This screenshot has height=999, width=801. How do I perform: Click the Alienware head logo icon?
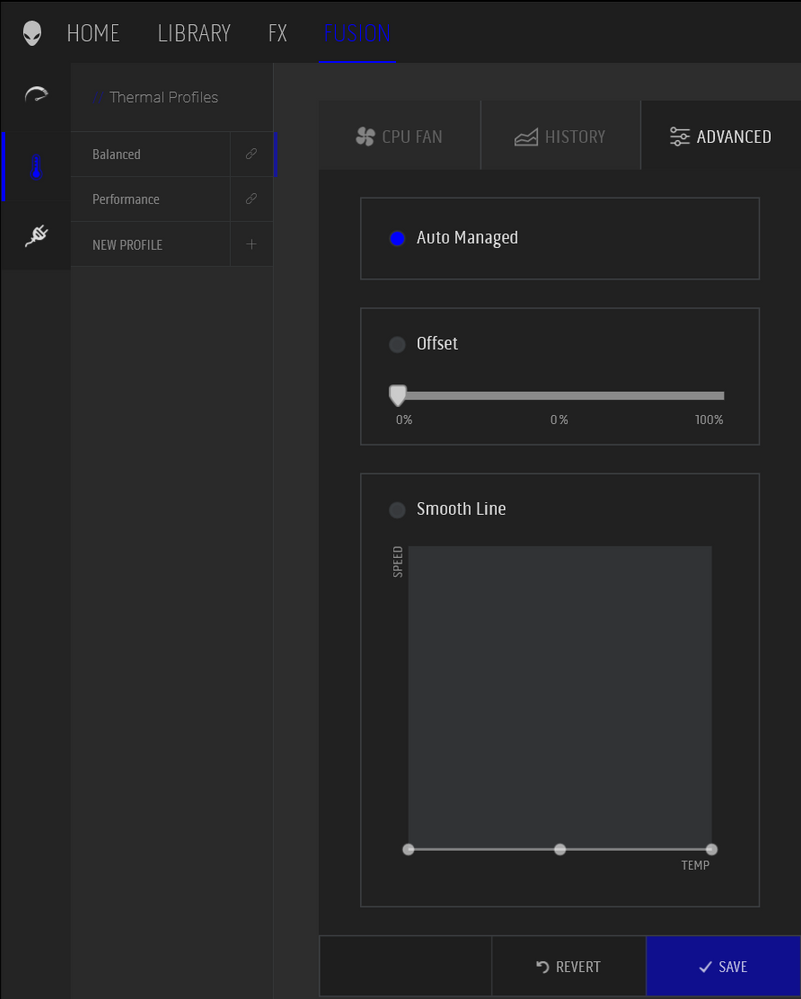tap(33, 33)
